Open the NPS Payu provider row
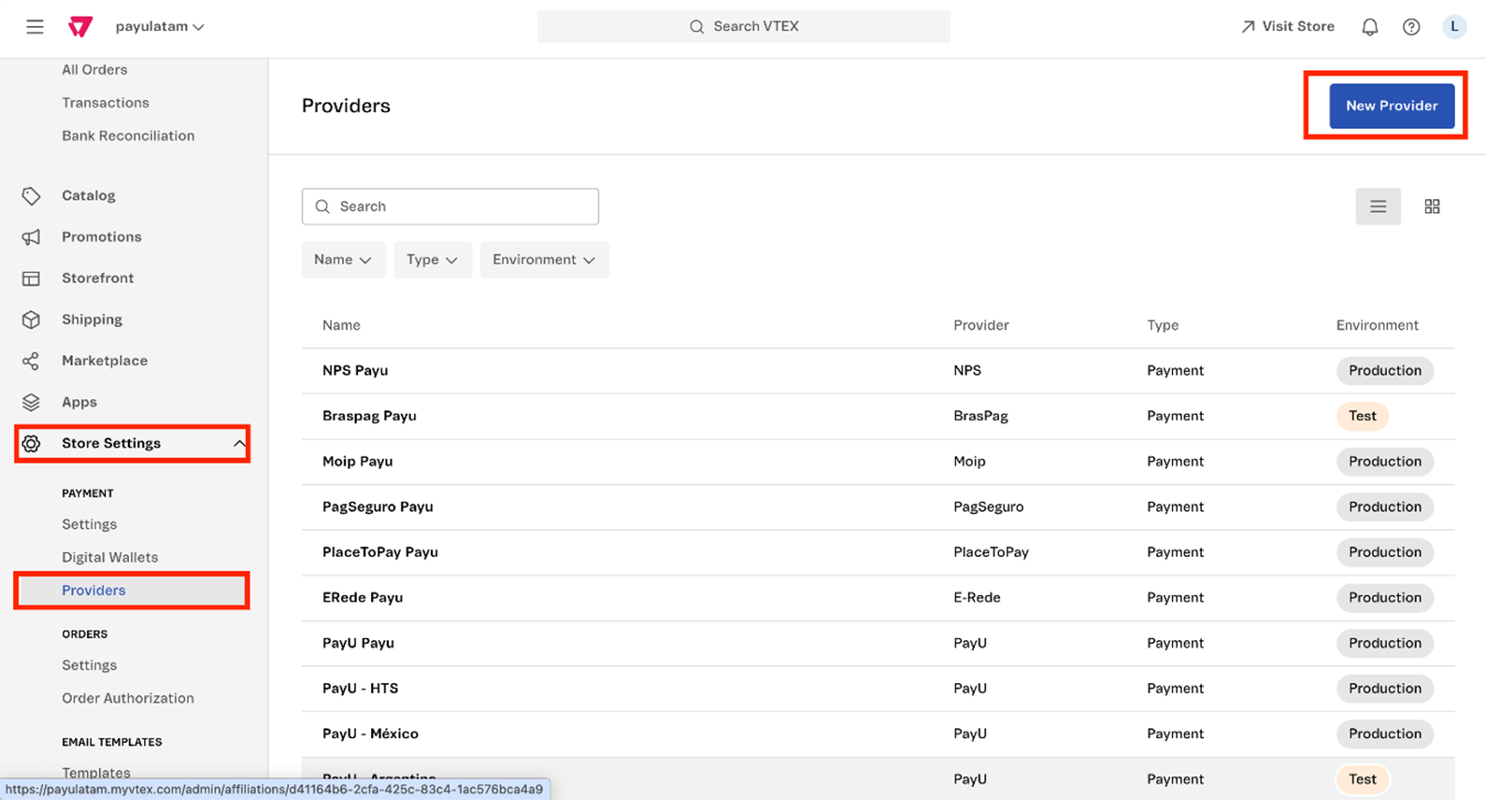The image size is (1486, 812). coord(878,371)
